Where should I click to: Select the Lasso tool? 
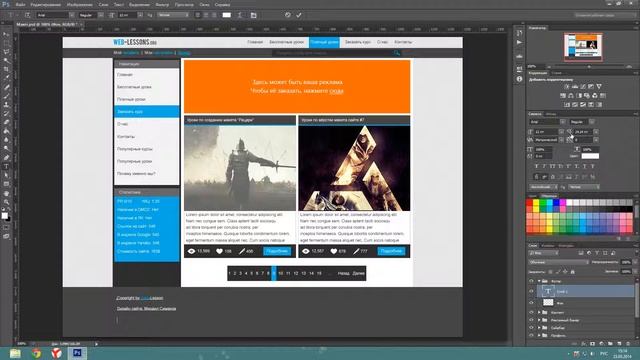click(6, 52)
